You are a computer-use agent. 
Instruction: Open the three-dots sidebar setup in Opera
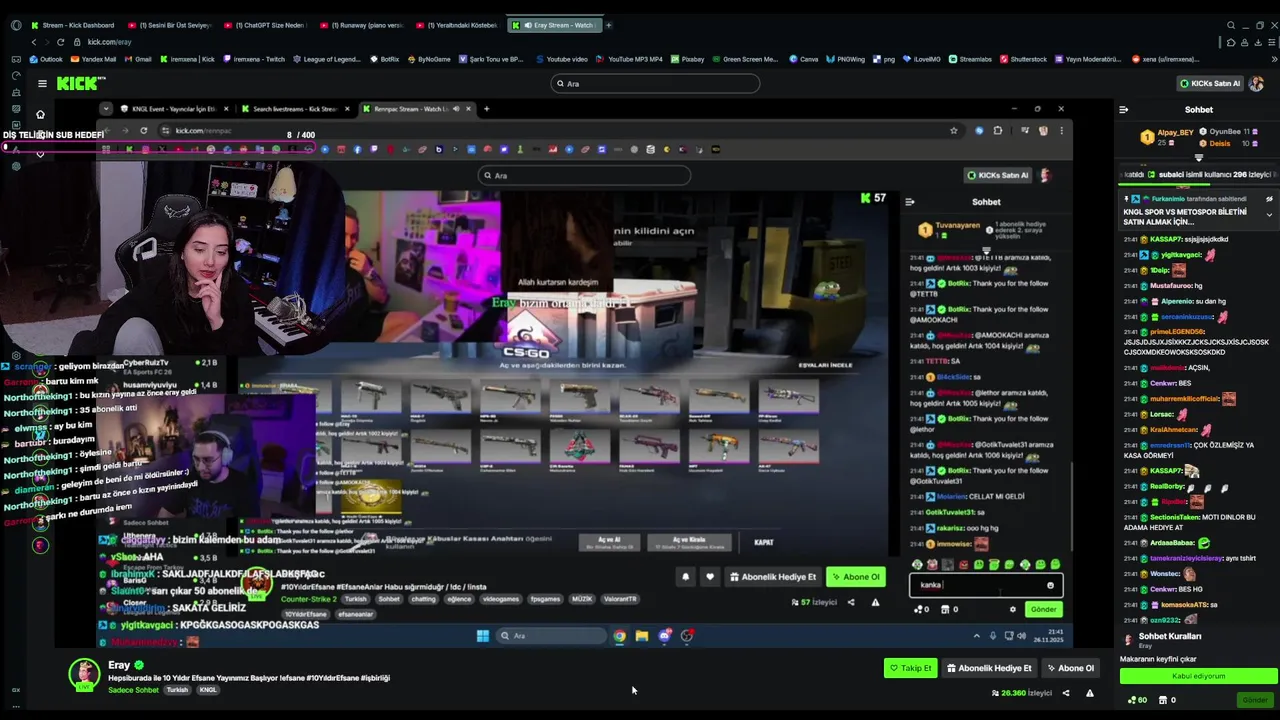pos(16,706)
